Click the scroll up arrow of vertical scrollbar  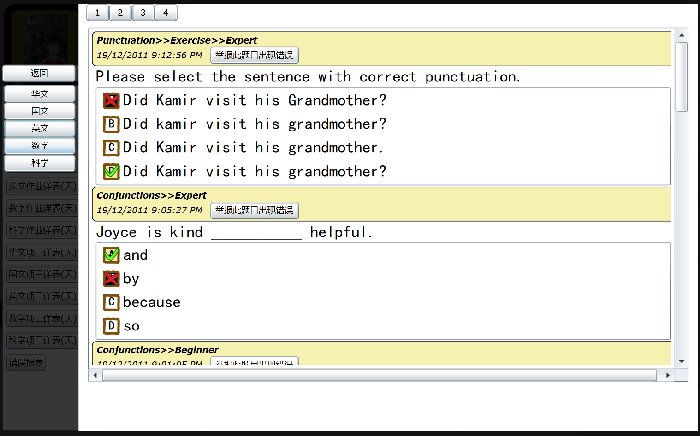coord(681,35)
